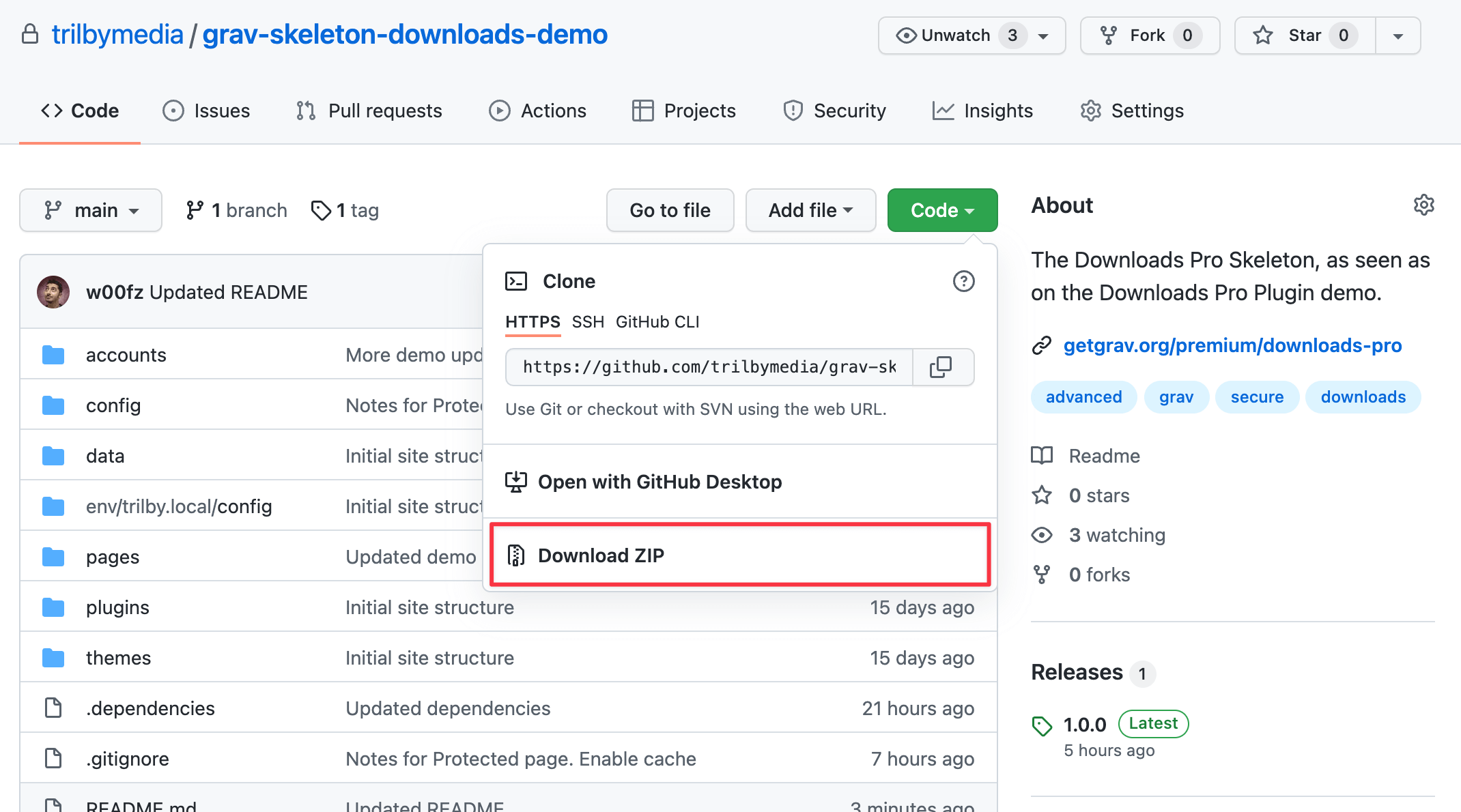This screenshot has width=1461, height=812.
Task: Click the private repository lock icon
Action: click(30, 34)
